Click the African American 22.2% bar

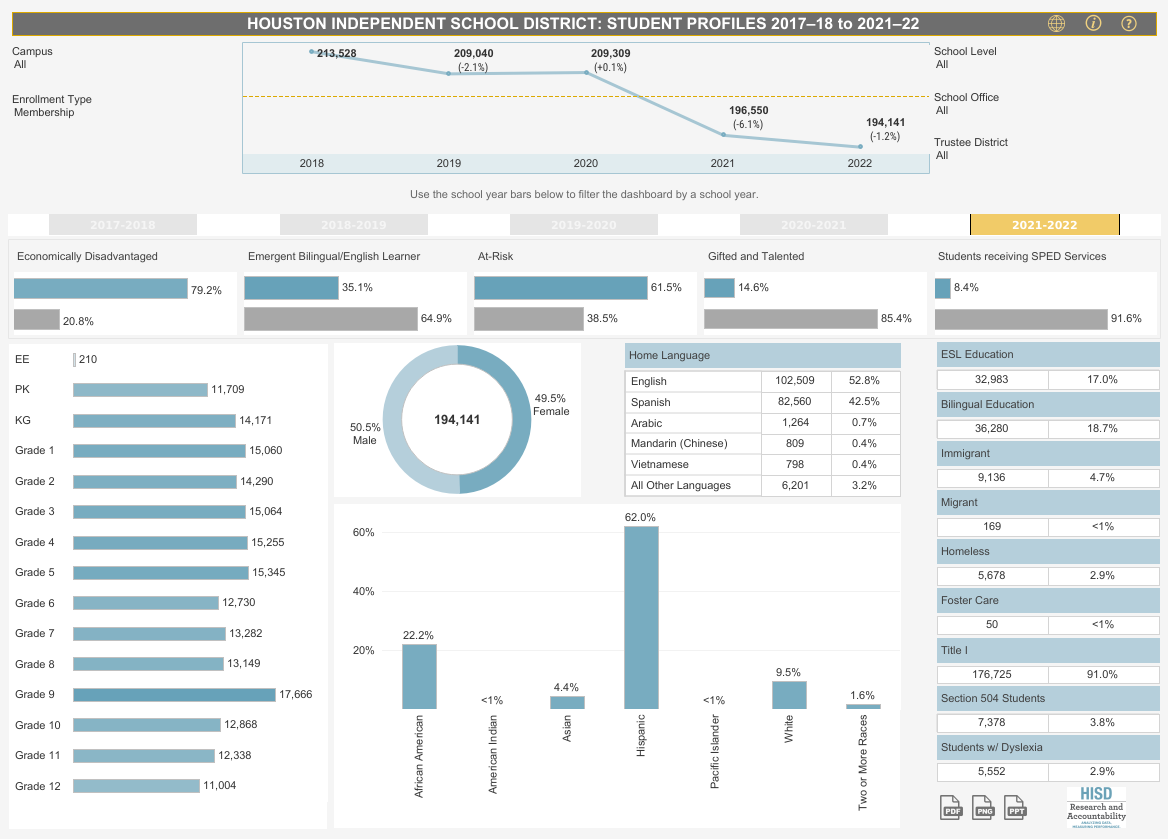(x=419, y=677)
